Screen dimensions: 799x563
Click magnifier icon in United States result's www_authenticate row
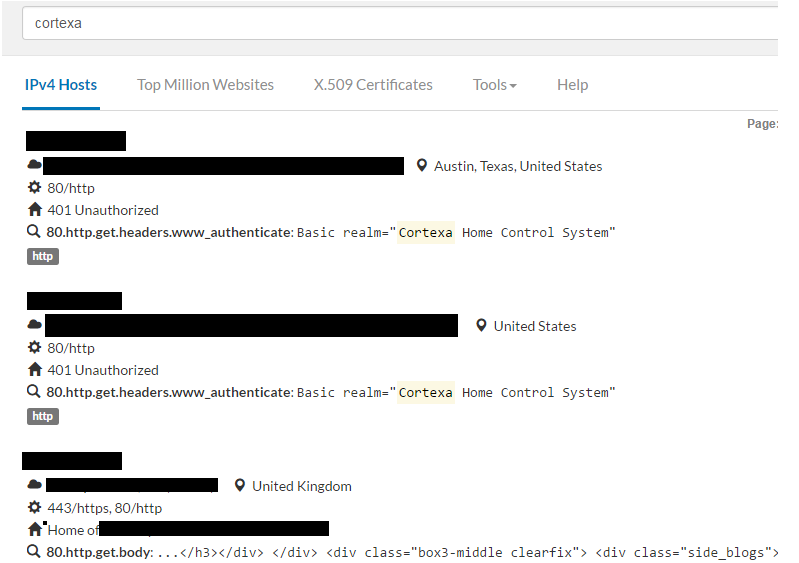[33, 392]
